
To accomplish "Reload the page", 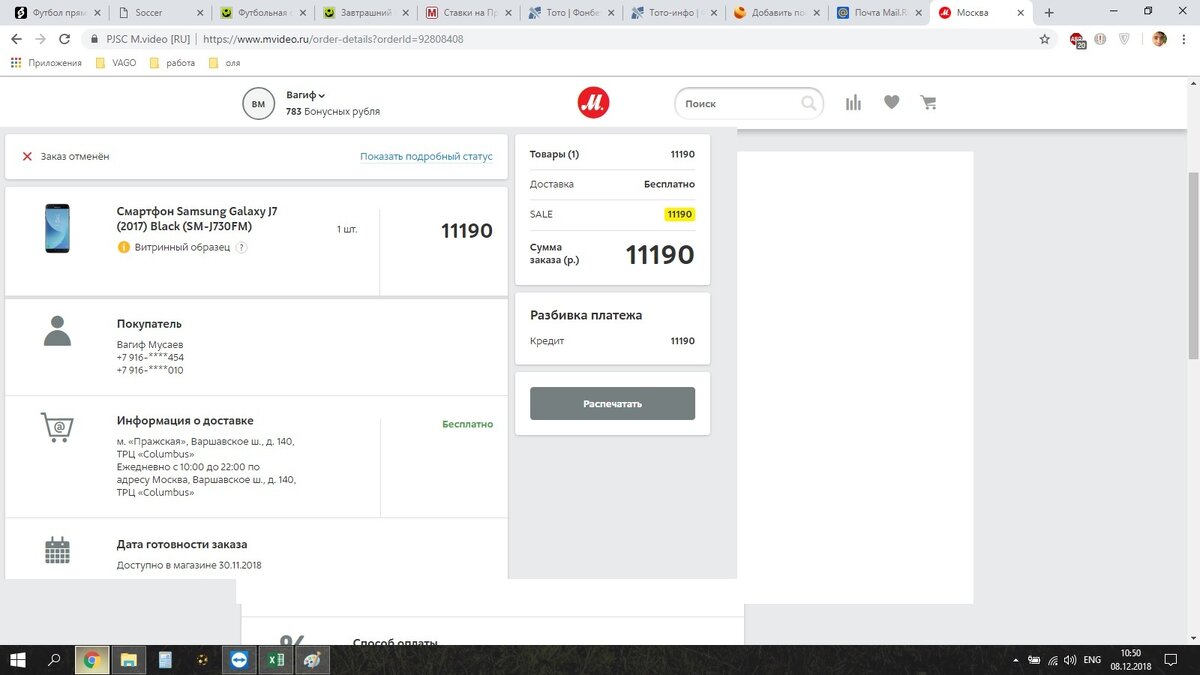I will 64,39.
